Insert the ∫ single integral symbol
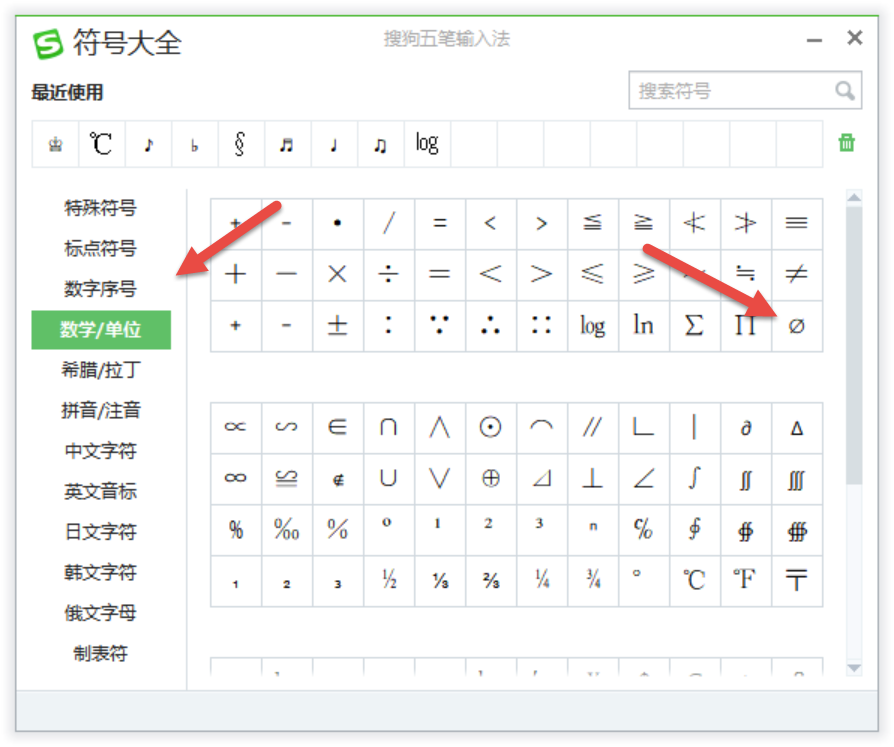Viewport: 894px width, 747px height. [x=694, y=478]
